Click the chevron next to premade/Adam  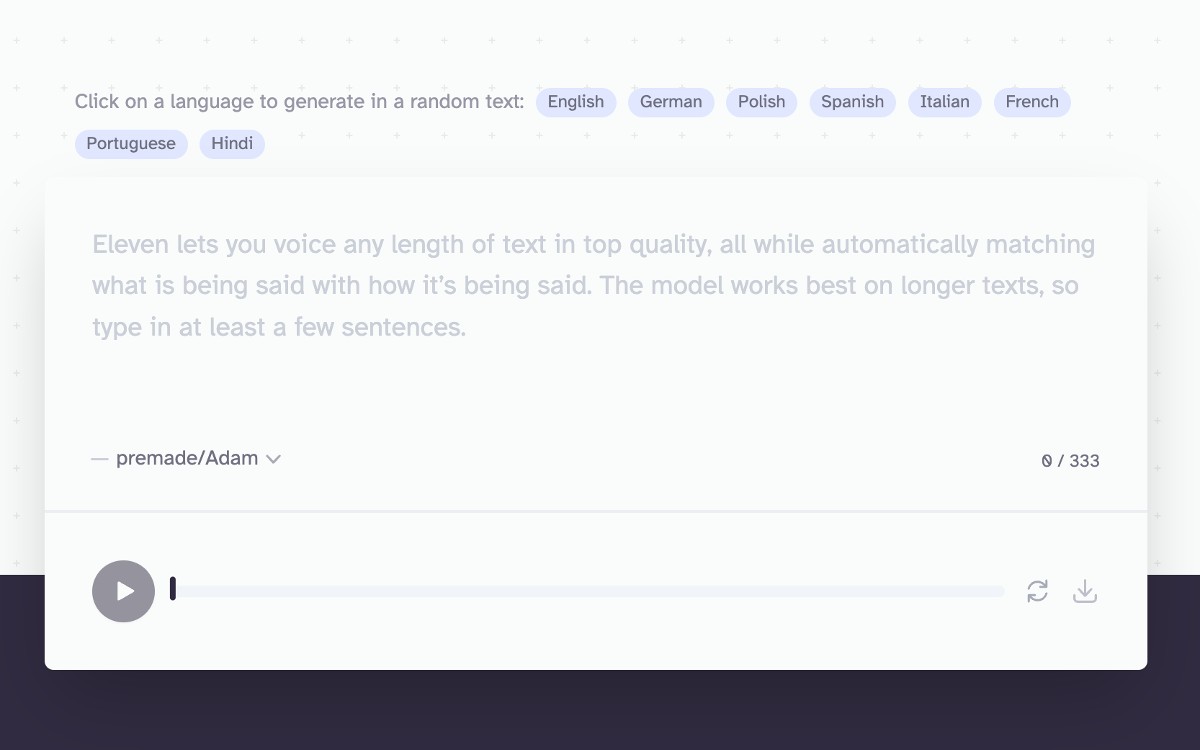coord(273,459)
